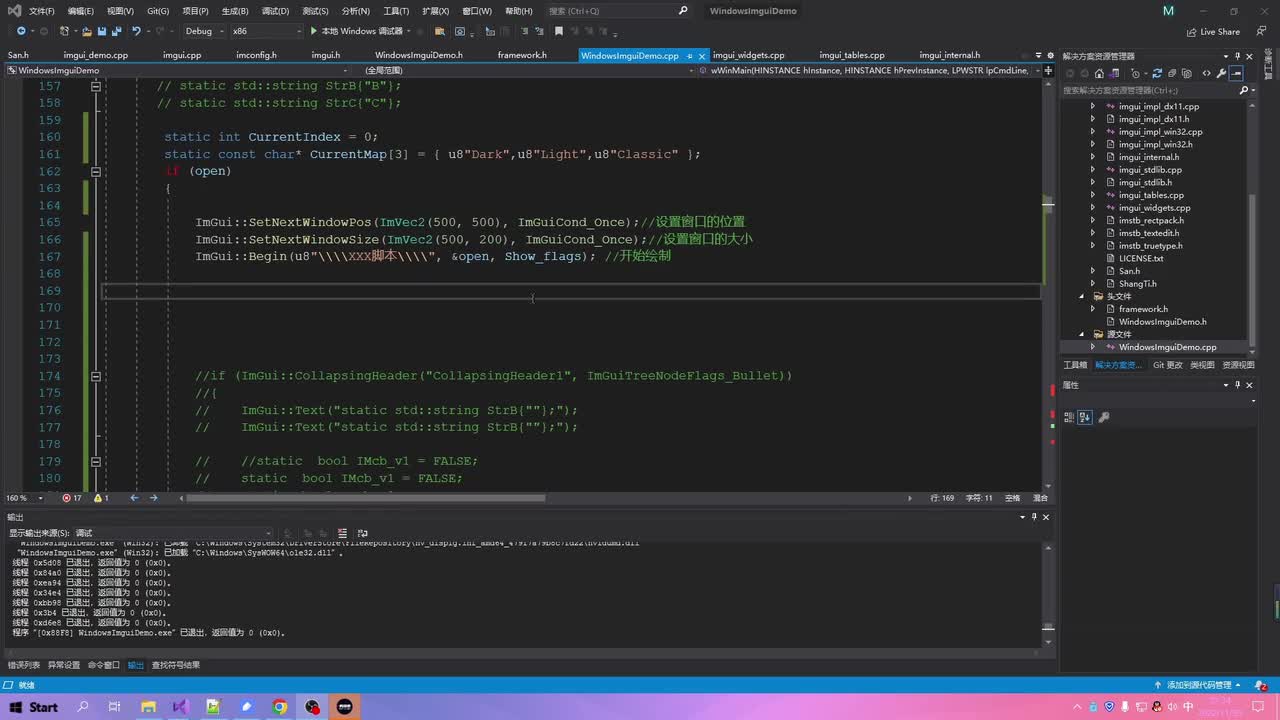Switch to the imgui_widgets.cpp editor tab
Viewport: 1280px width, 720px height.
click(x=749, y=55)
